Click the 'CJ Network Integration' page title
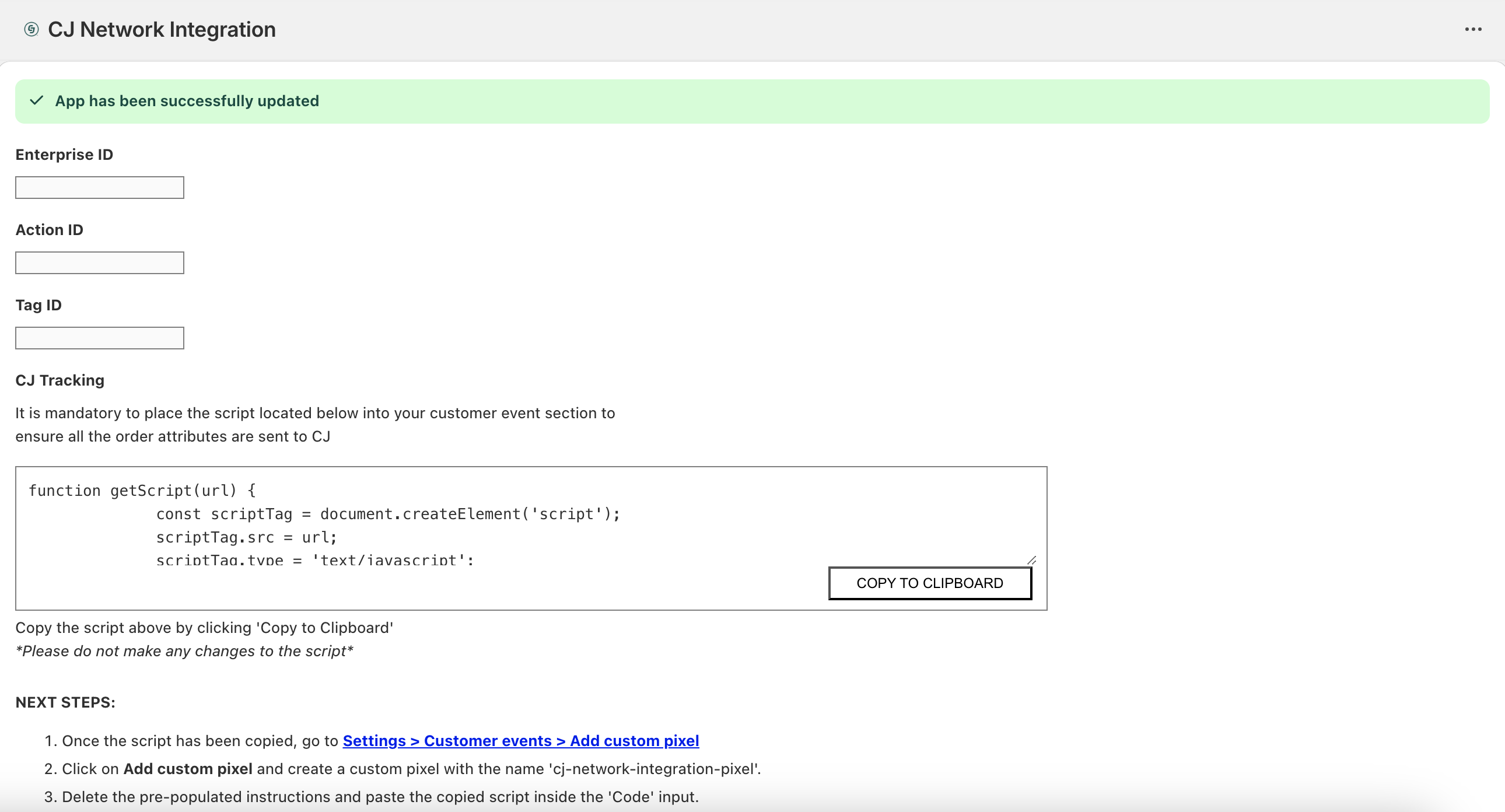Viewport: 1505px width, 812px height. [162, 29]
